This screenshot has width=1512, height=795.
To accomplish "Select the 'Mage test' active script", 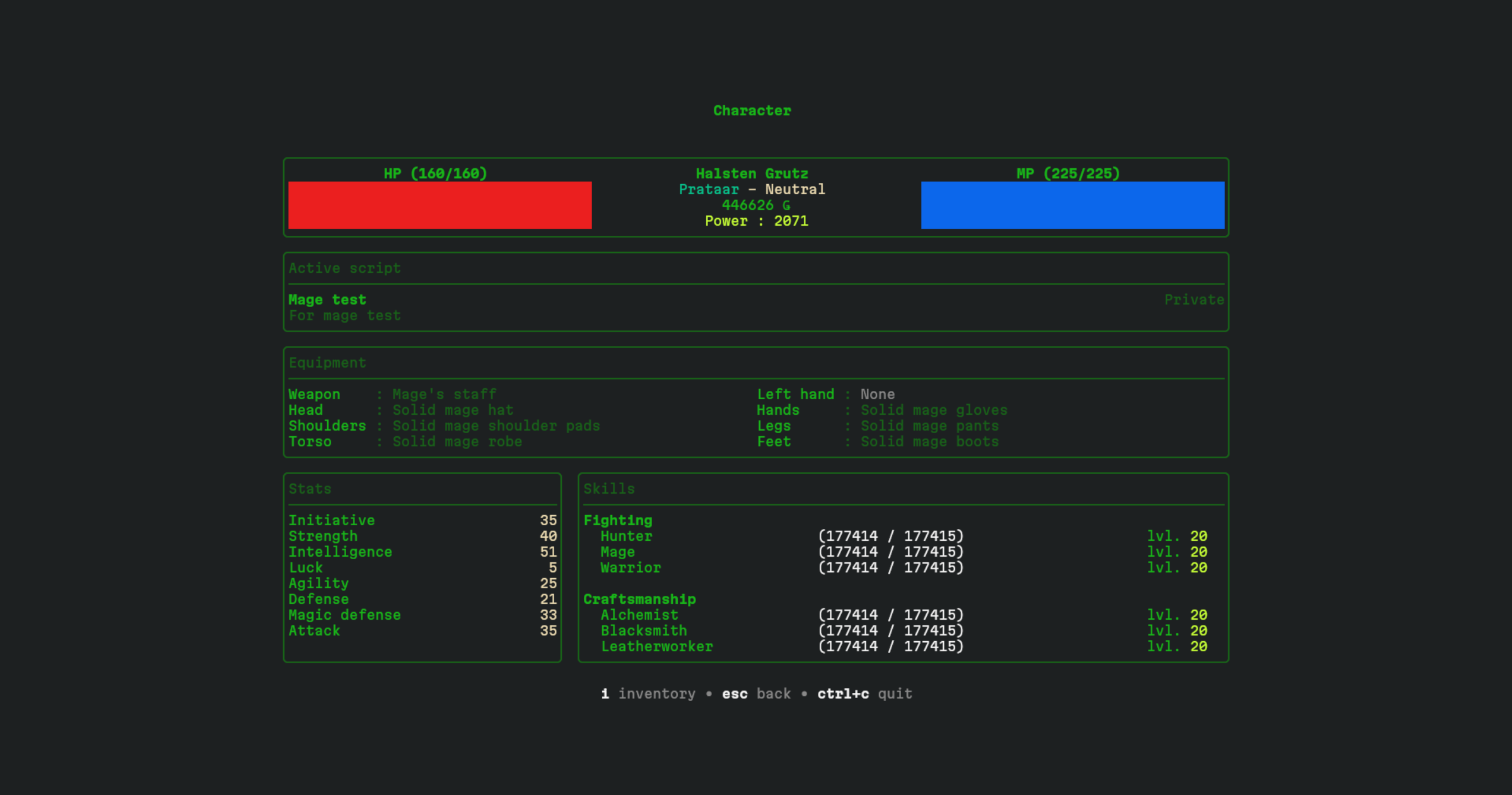I will [x=327, y=299].
